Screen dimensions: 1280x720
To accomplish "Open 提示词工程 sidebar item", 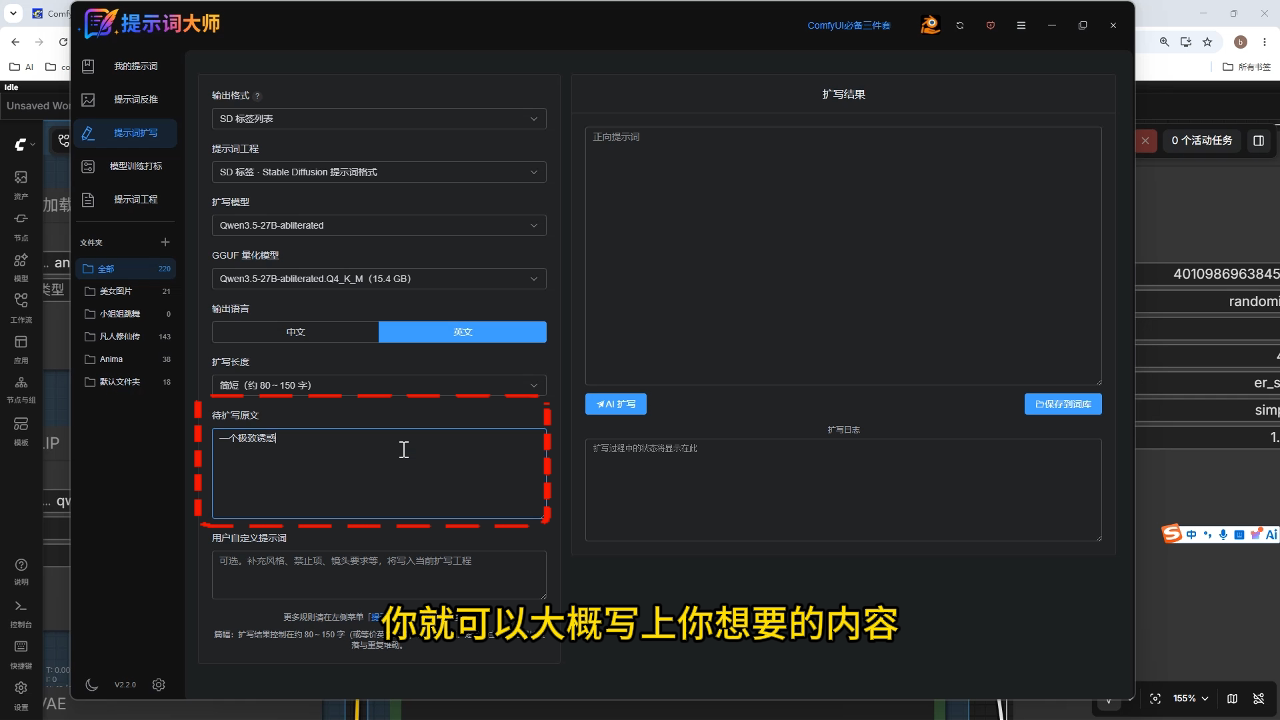I will (125, 199).
